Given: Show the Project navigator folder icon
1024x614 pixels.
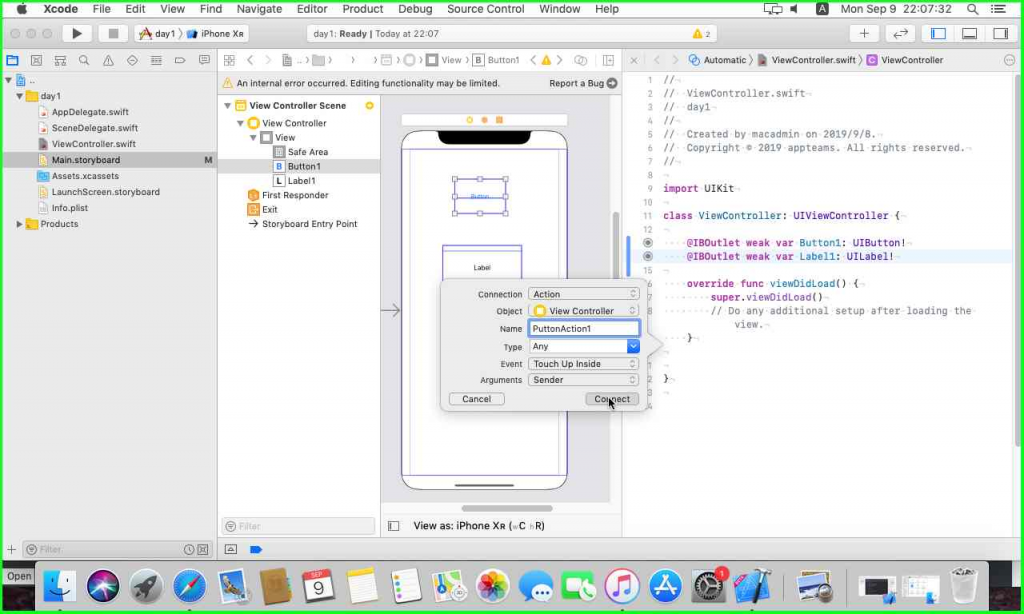Looking at the screenshot, I should [x=12, y=60].
